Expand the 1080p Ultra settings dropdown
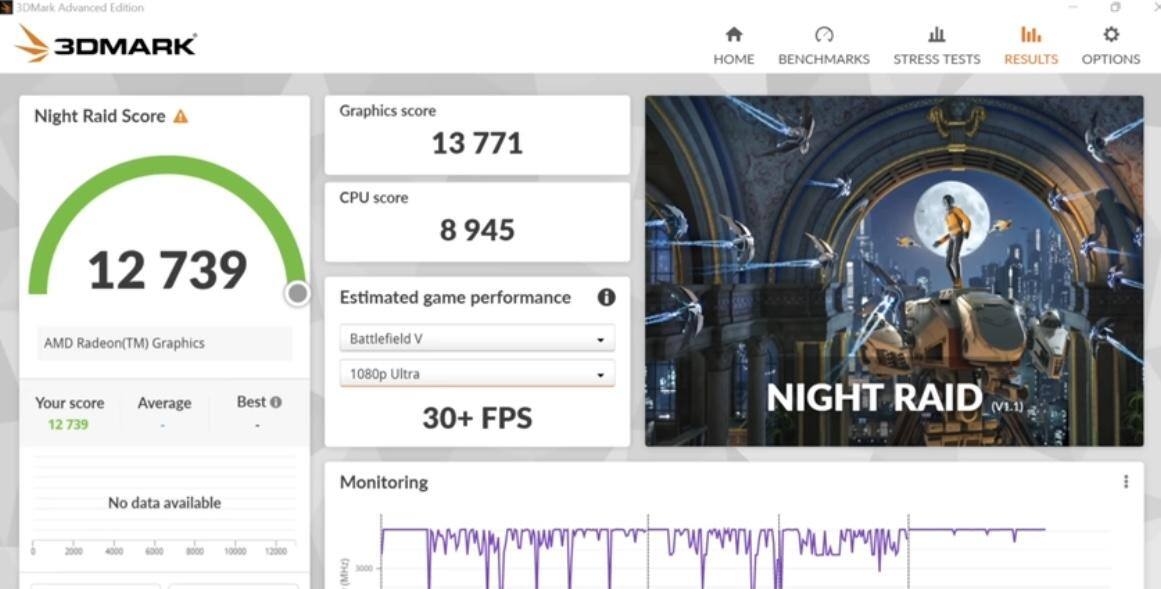 point(477,374)
